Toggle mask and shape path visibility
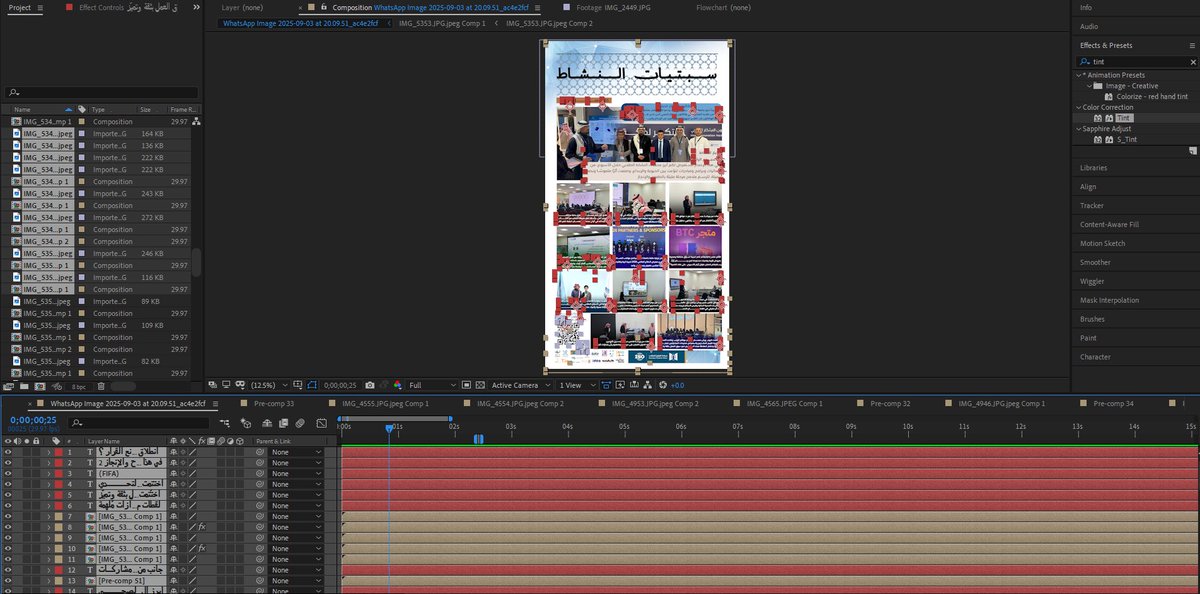Viewport: 1200px width, 594px height. (x=311, y=385)
